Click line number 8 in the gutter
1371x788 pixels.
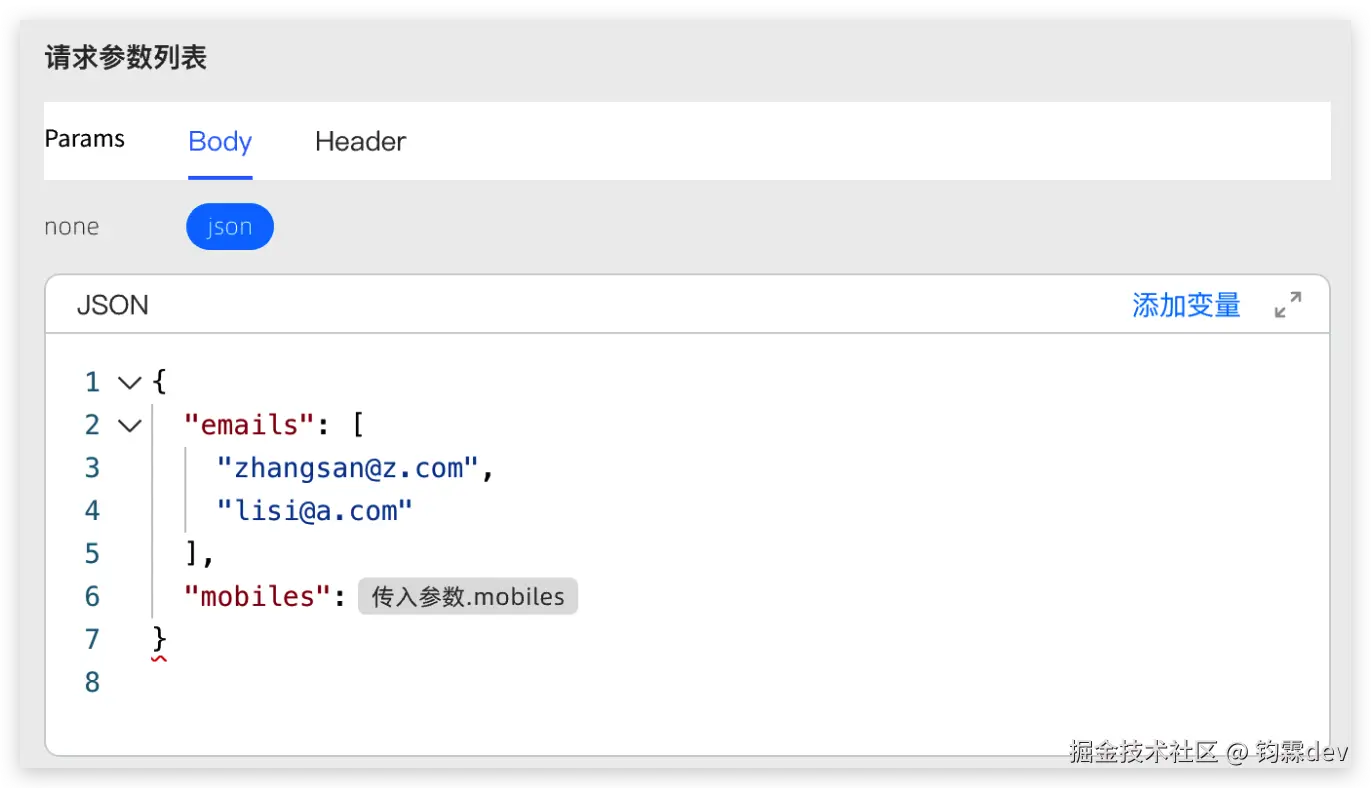(92, 682)
